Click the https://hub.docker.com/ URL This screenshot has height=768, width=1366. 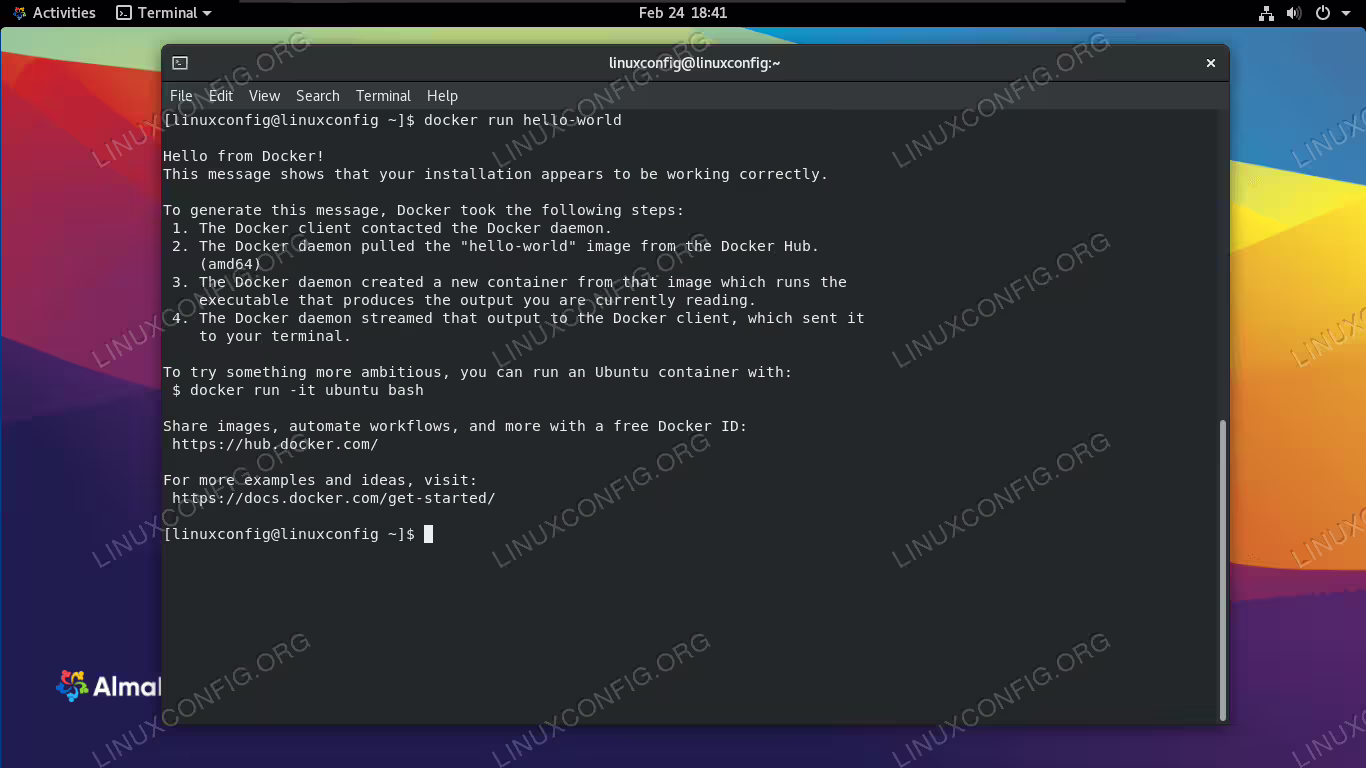275,444
